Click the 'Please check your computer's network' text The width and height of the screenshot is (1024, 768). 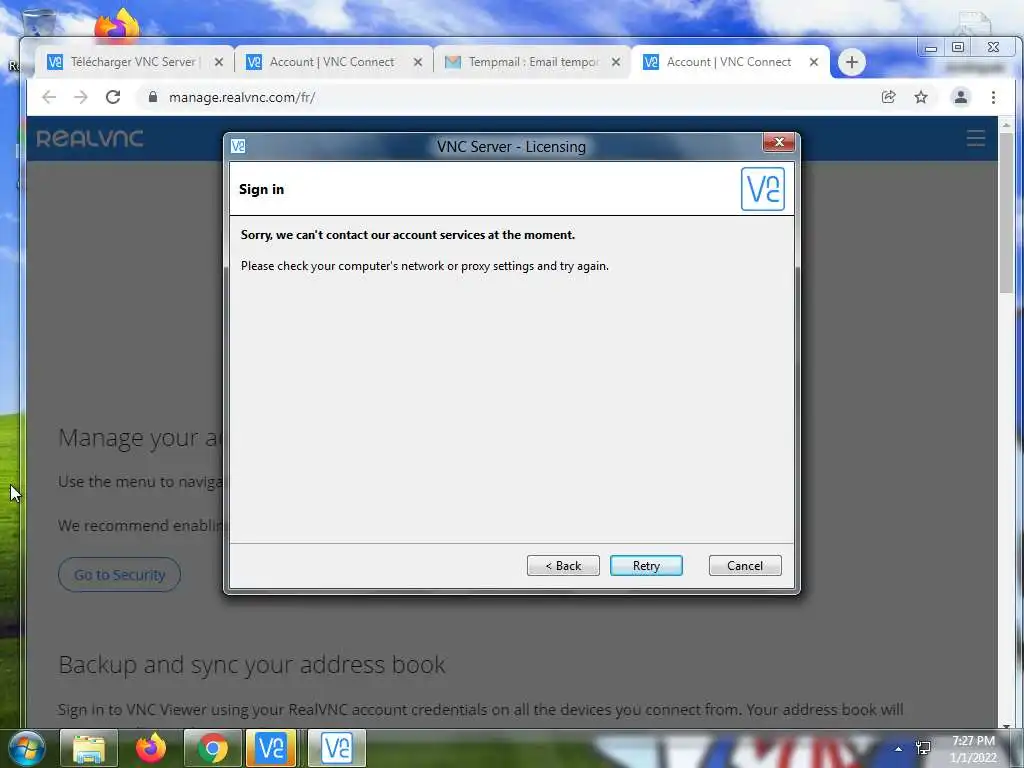click(x=424, y=266)
